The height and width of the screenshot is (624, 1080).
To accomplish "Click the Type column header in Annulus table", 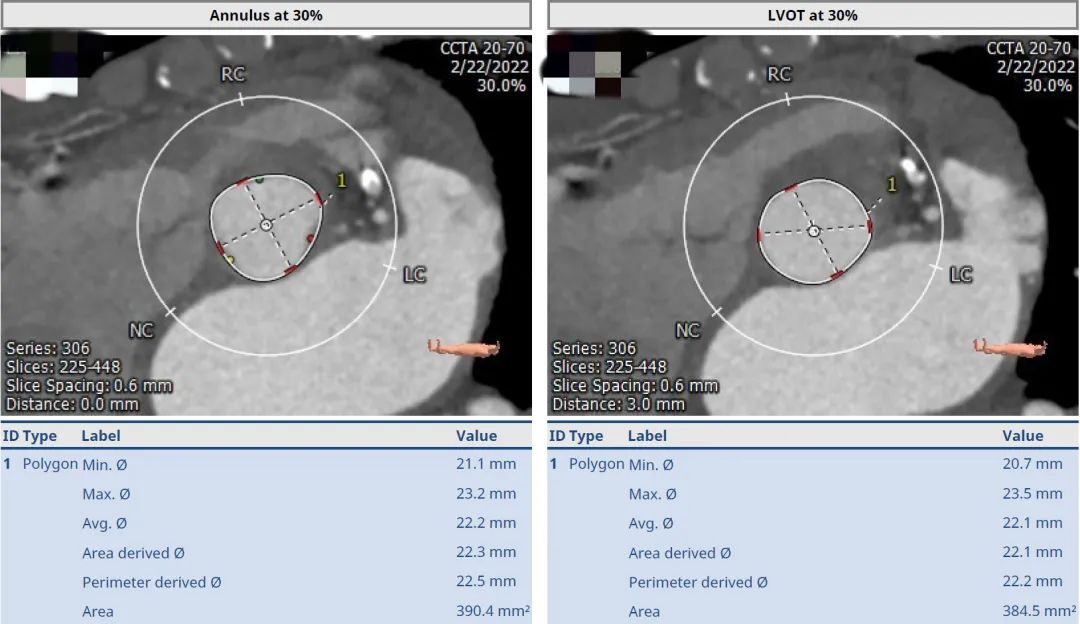I will point(40,436).
